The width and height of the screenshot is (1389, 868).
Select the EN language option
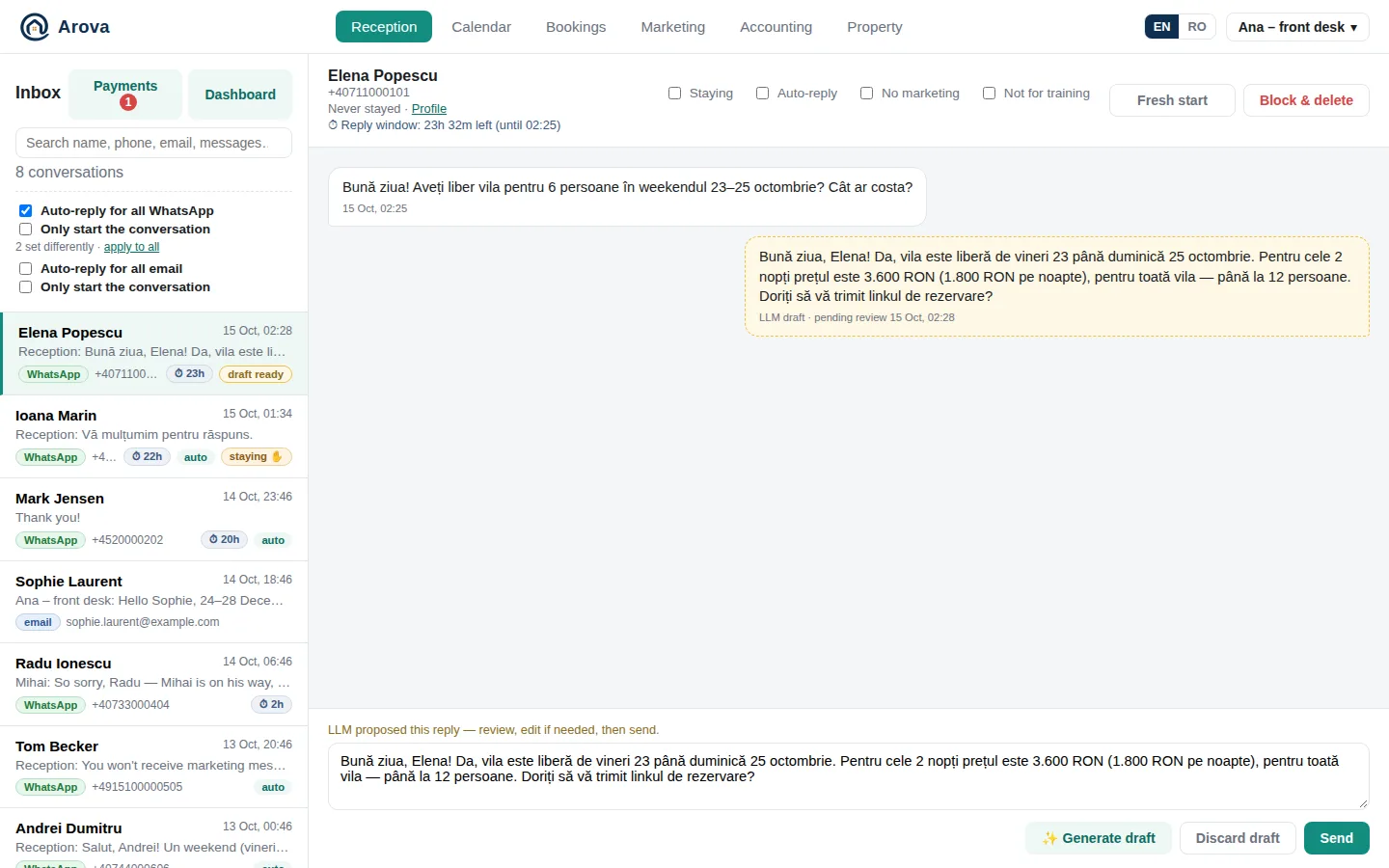pos(1162,27)
